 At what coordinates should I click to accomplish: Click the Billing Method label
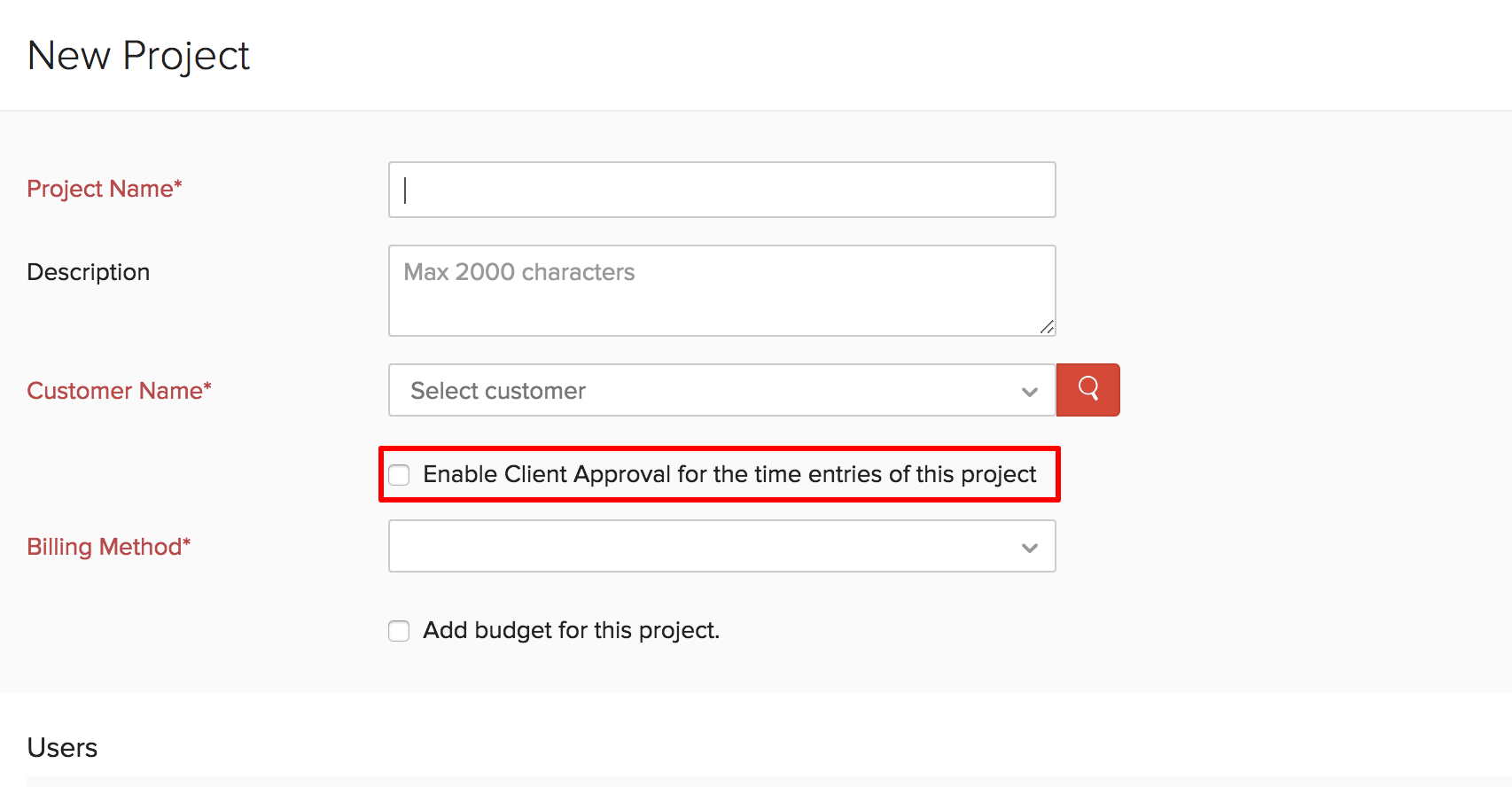pos(108,547)
